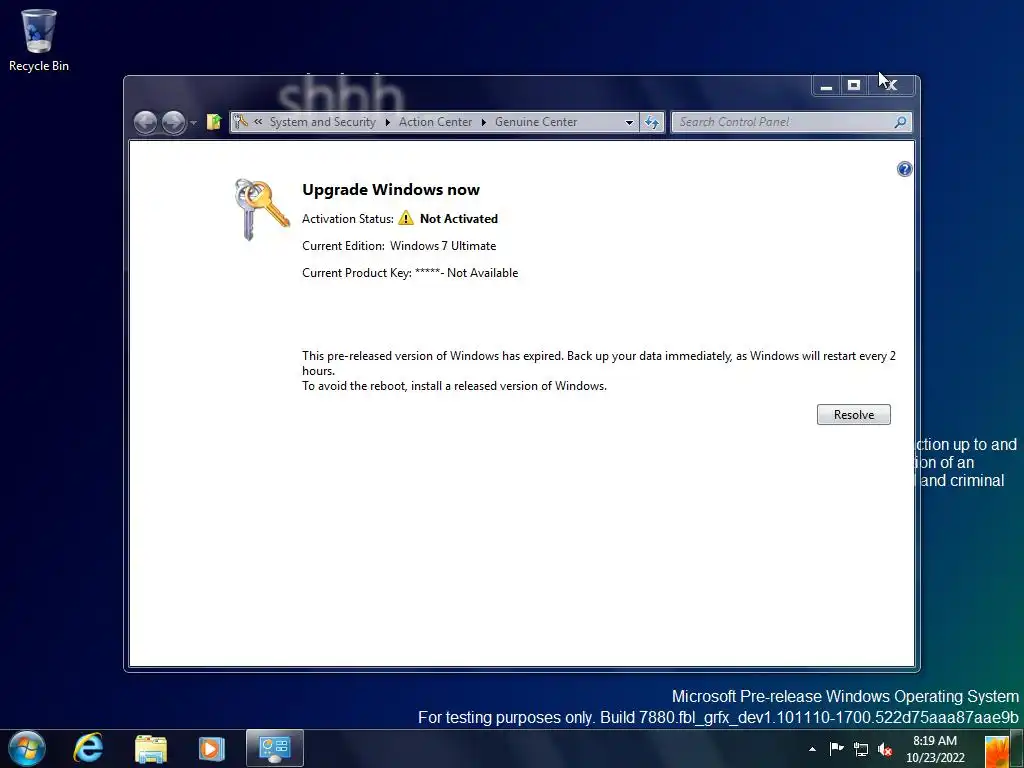Maximize the Genuine Center window
The height and width of the screenshot is (768, 1024).
(854, 86)
